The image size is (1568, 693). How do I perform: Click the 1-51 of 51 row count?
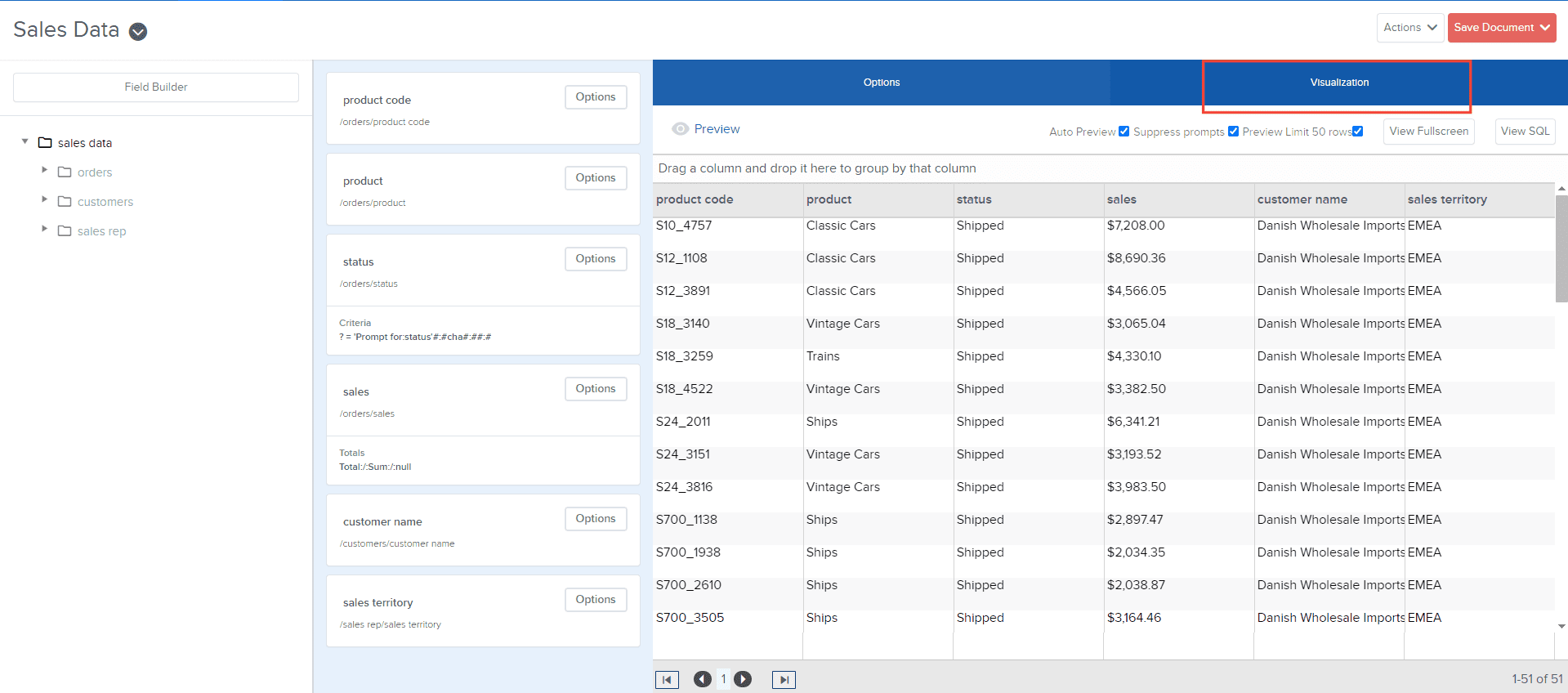point(1537,679)
